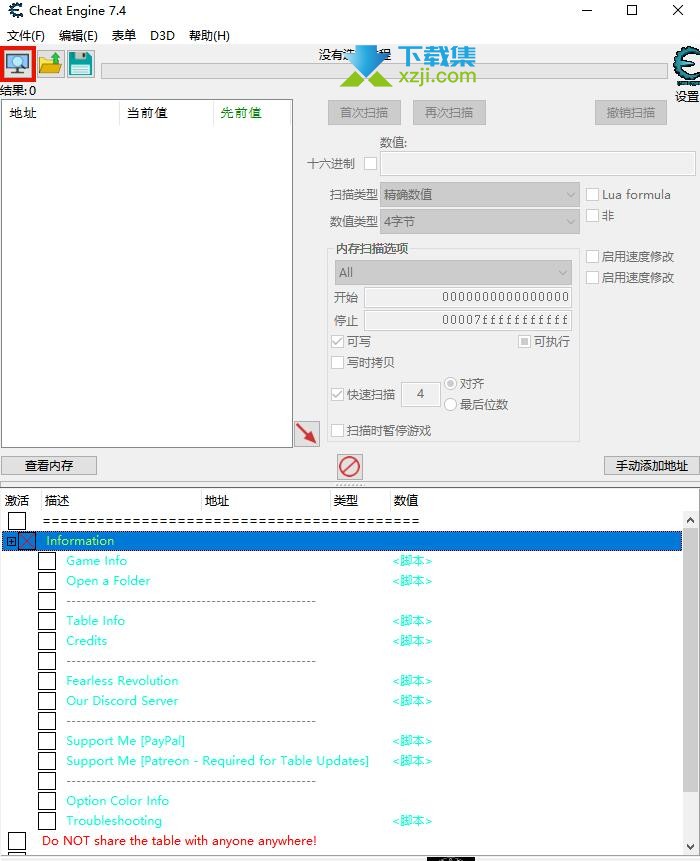
Task: Select the 对齐 alignment radio button
Action: coord(450,383)
